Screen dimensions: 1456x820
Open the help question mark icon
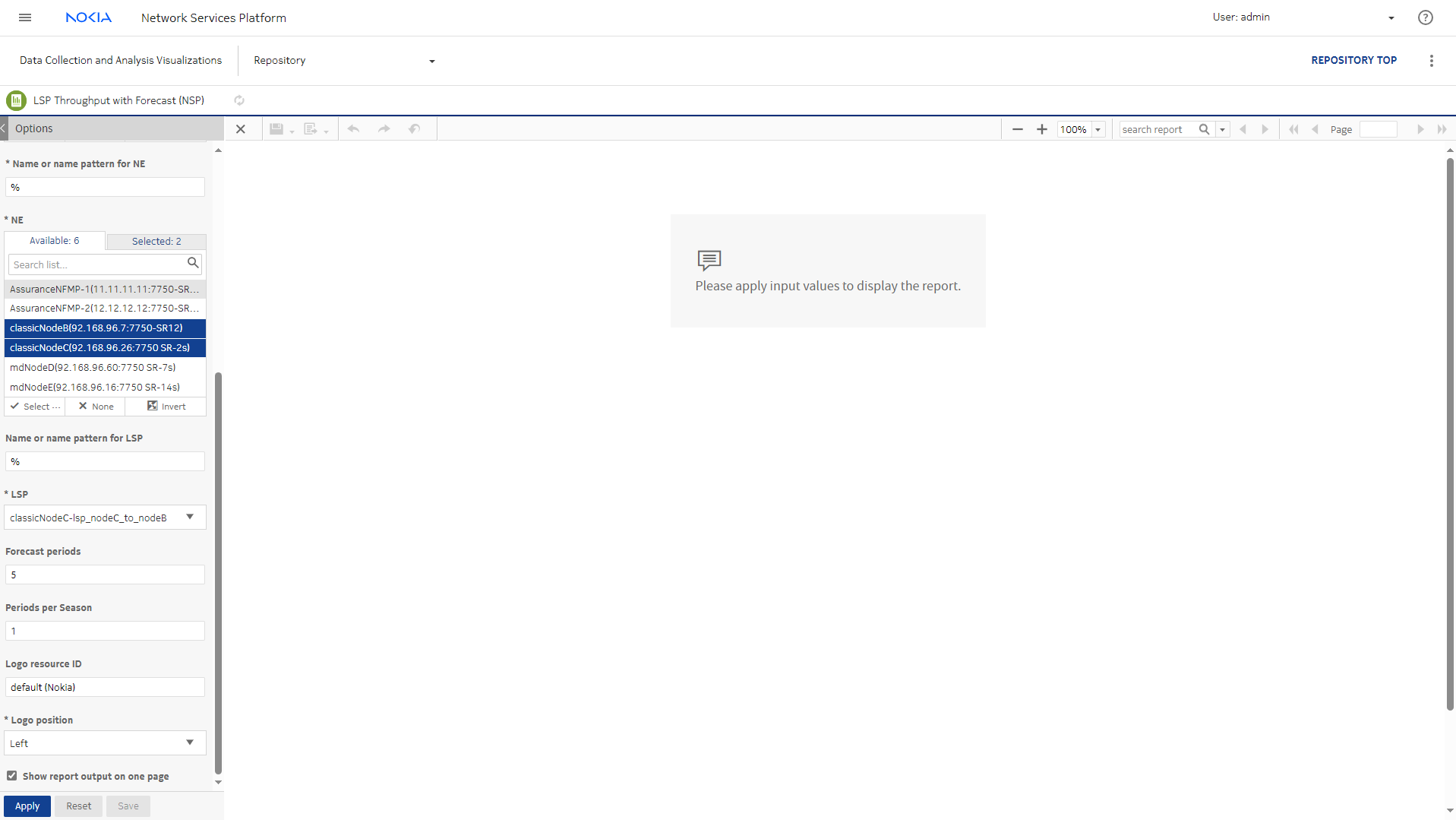1425,17
